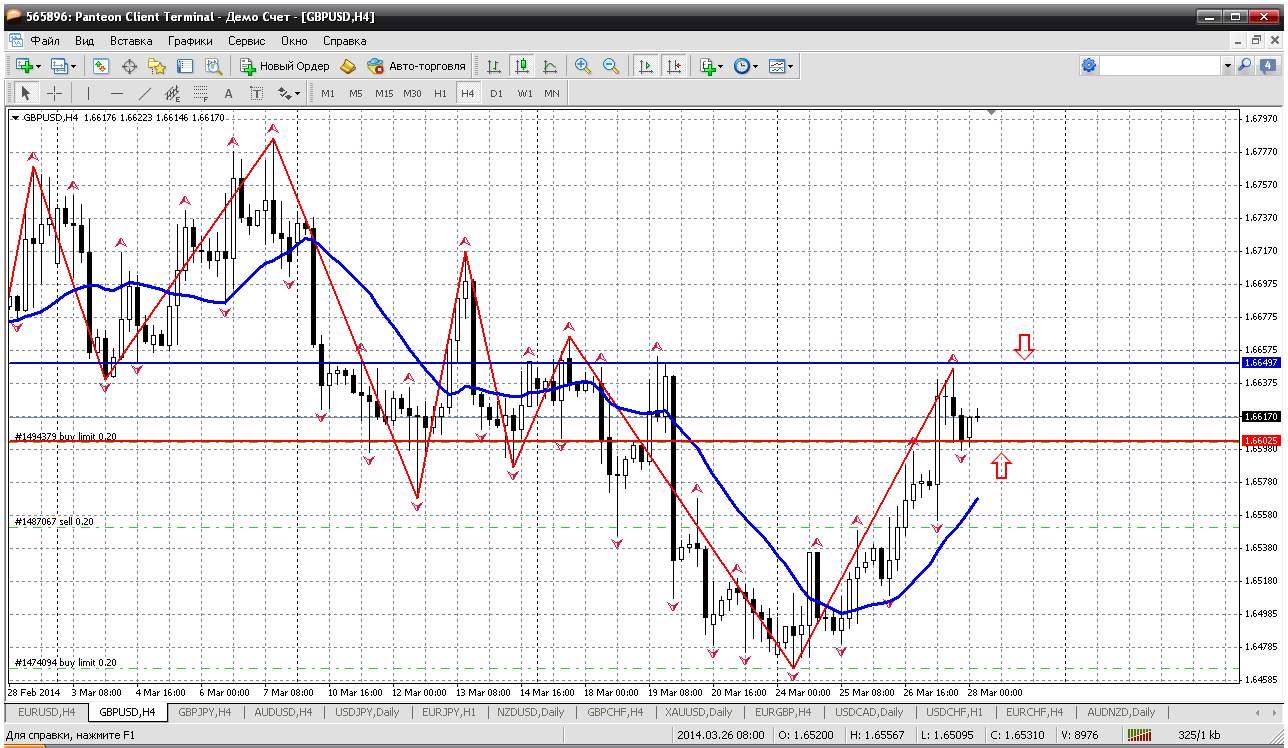Select the D1 timeframe

click(496, 93)
